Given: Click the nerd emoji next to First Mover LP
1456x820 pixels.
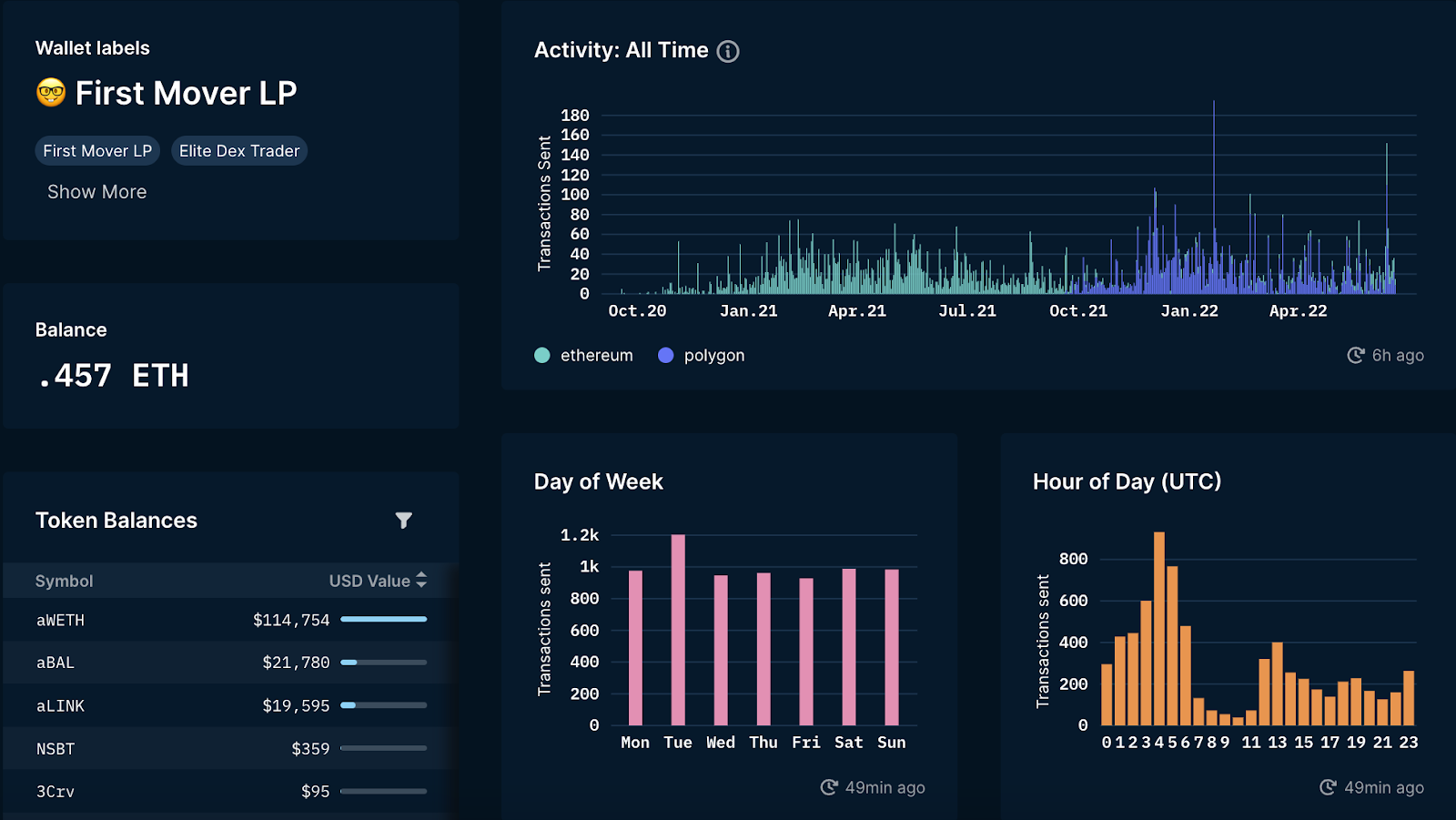Looking at the screenshot, I should (51, 92).
